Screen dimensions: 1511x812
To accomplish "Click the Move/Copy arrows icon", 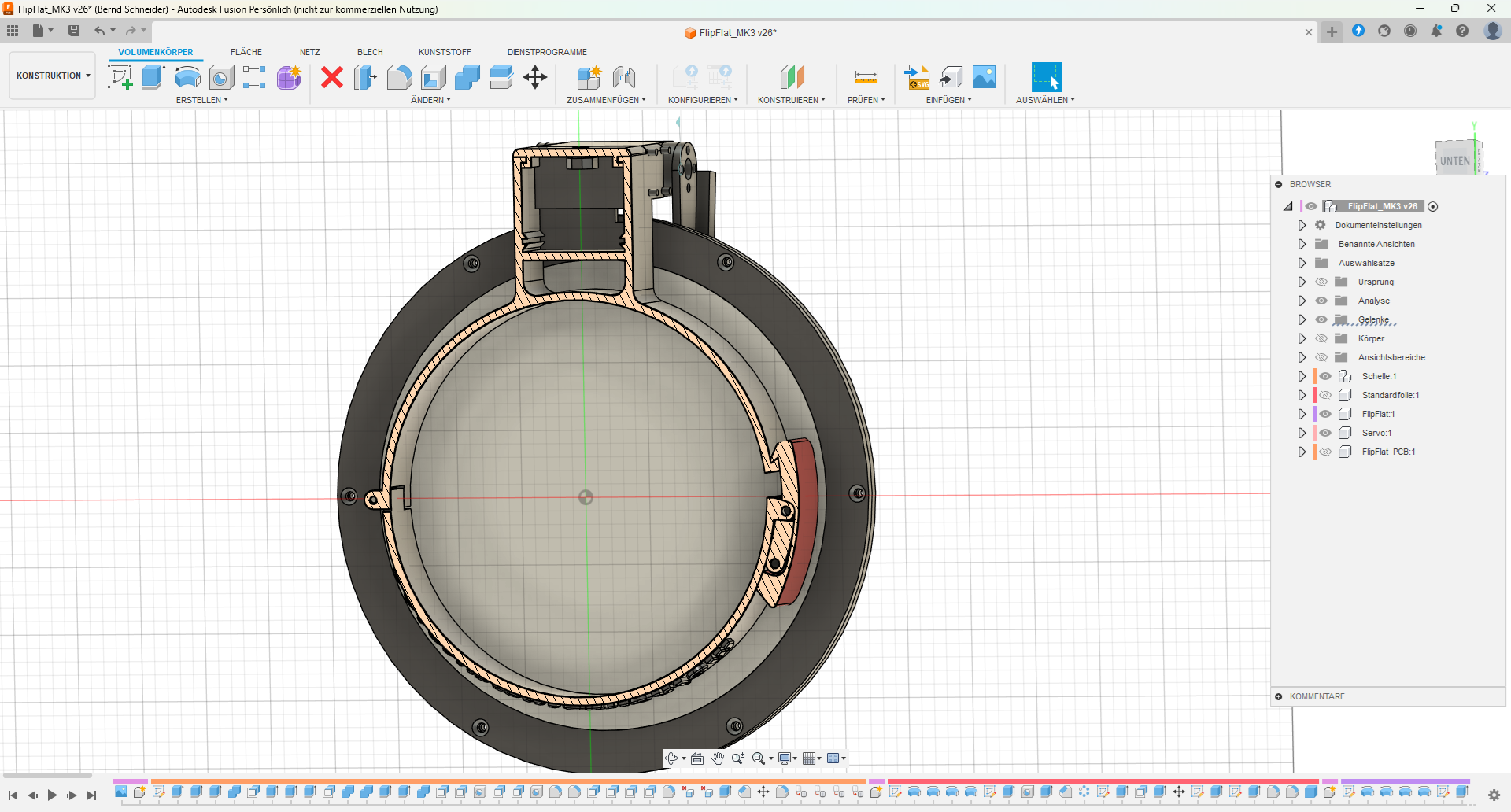I will point(535,77).
